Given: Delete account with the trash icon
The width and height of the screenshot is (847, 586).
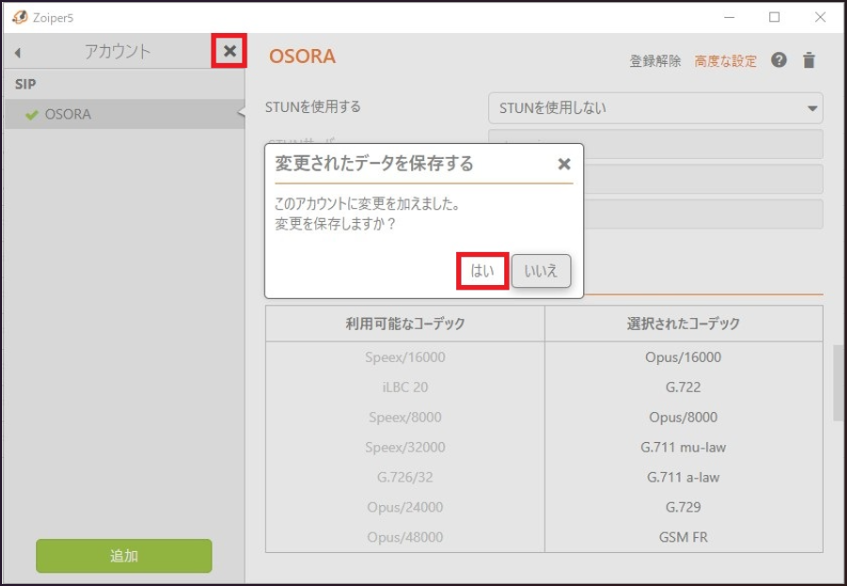Looking at the screenshot, I should [809, 60].
